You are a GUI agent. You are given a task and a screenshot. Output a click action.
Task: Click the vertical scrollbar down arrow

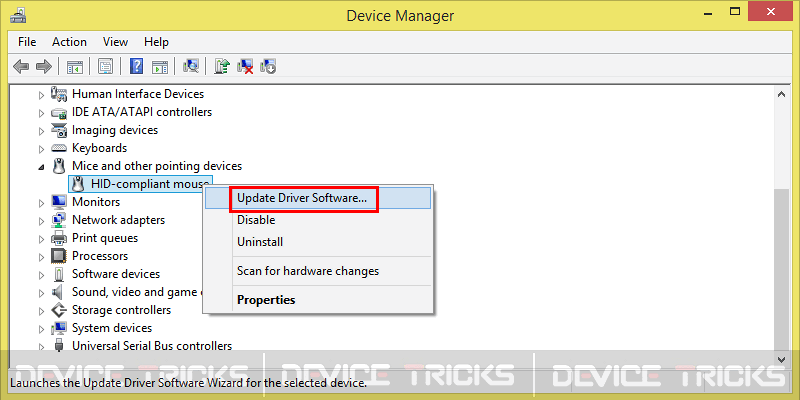(x=781, y=357)
